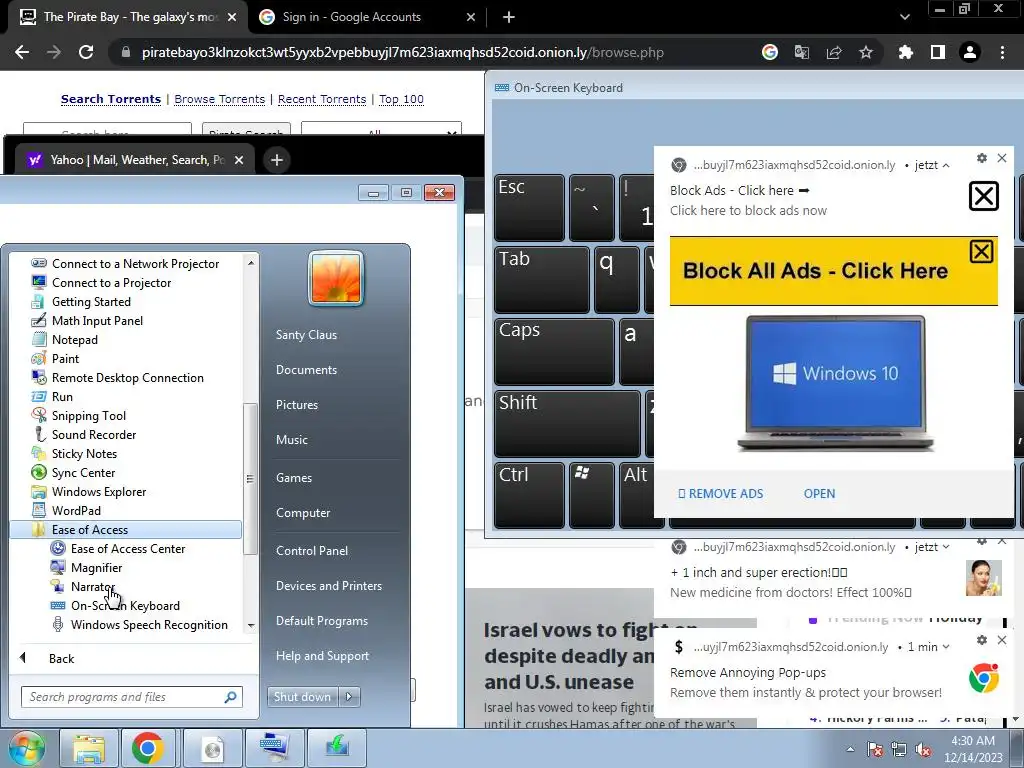Click the muted volume tray icon
This screenshot has width=1024, height=768.
click(x=923, y=749)
